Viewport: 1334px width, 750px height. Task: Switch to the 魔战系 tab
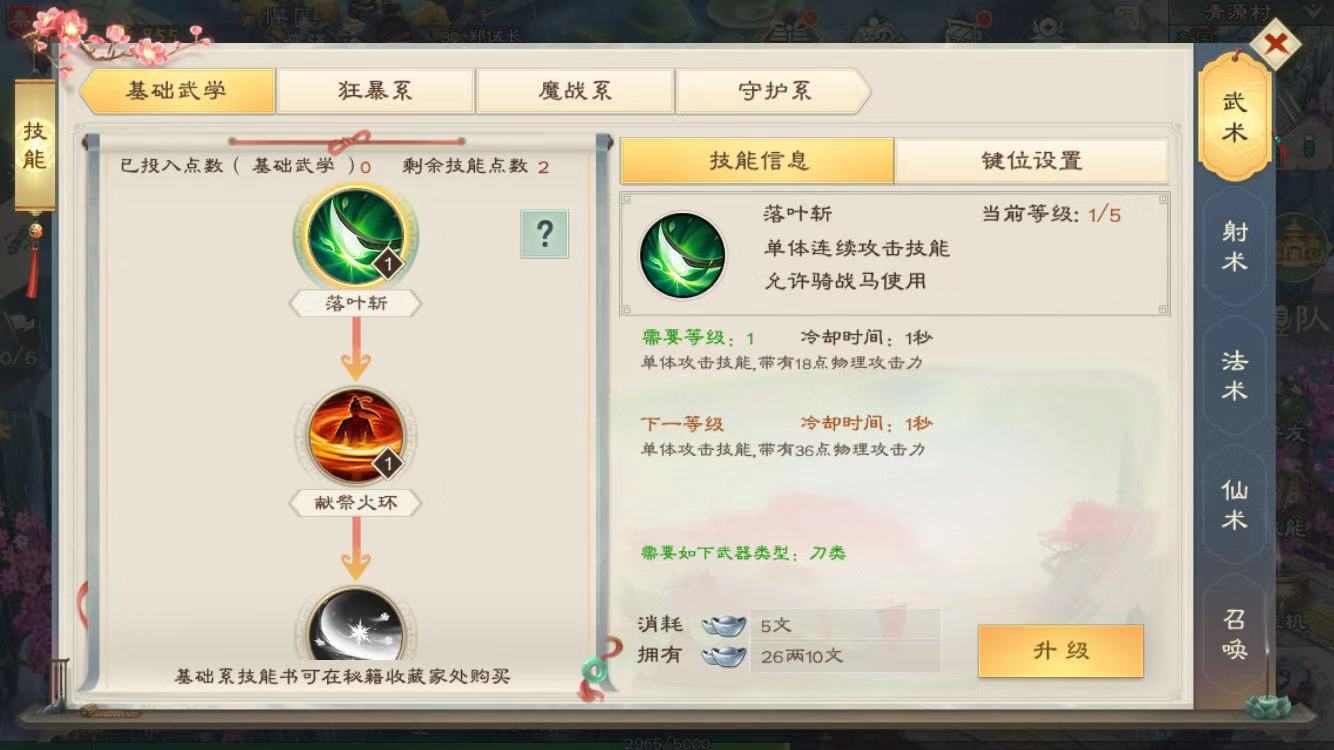(x=575, y=91)
